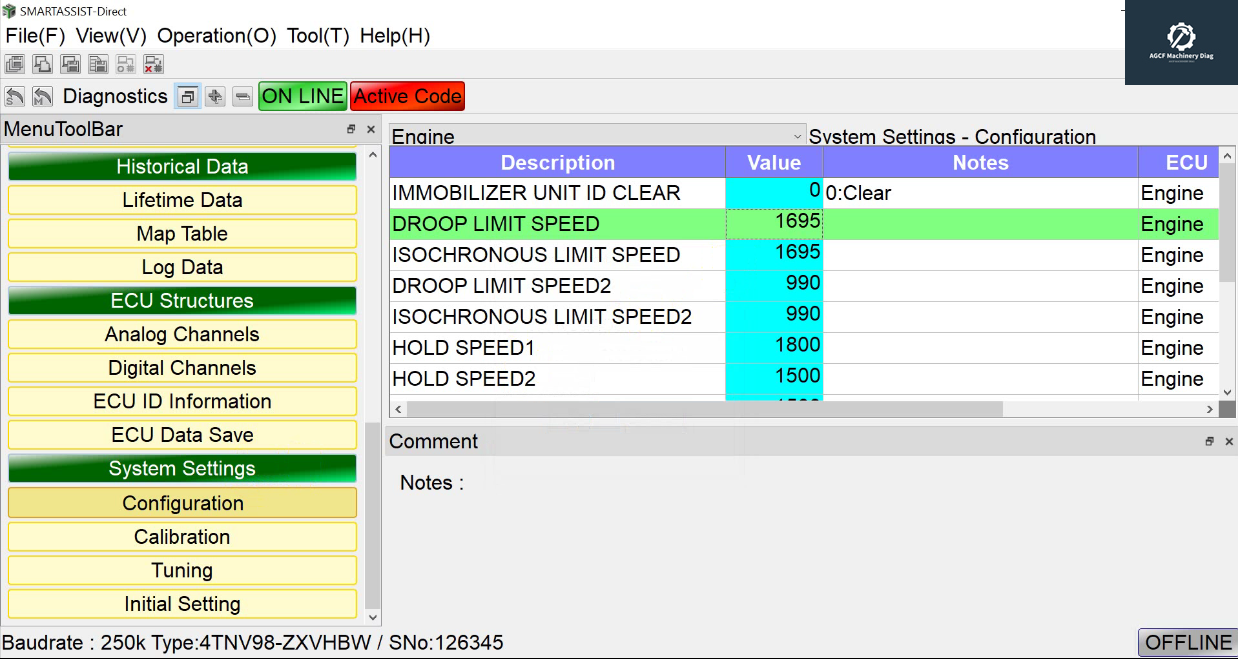Toggle the ON LINE status button

click(302, 97)
